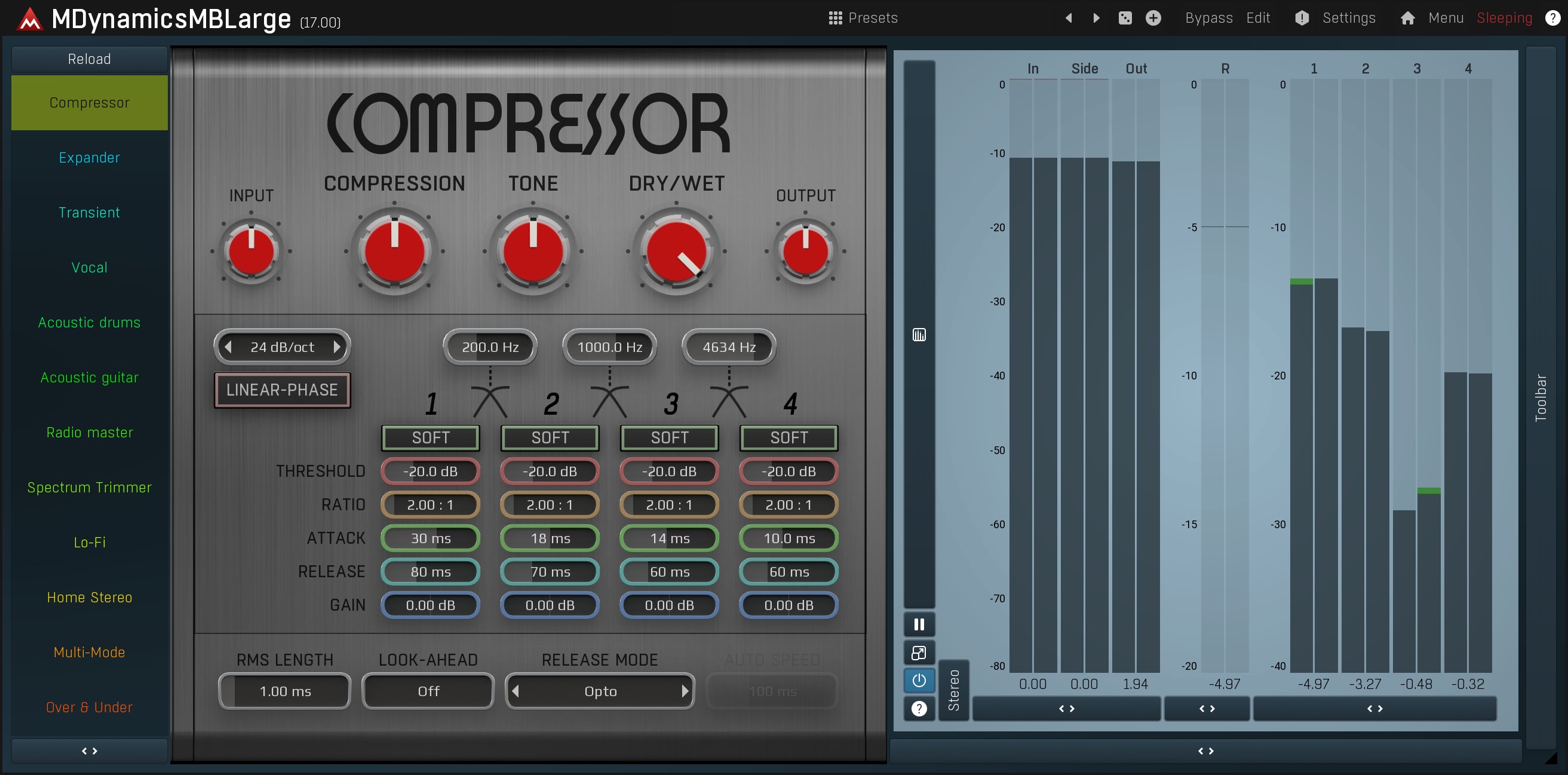Collapse the preset sidebar with the bottom arrows

pyautogui.click(x=89, y=751)
